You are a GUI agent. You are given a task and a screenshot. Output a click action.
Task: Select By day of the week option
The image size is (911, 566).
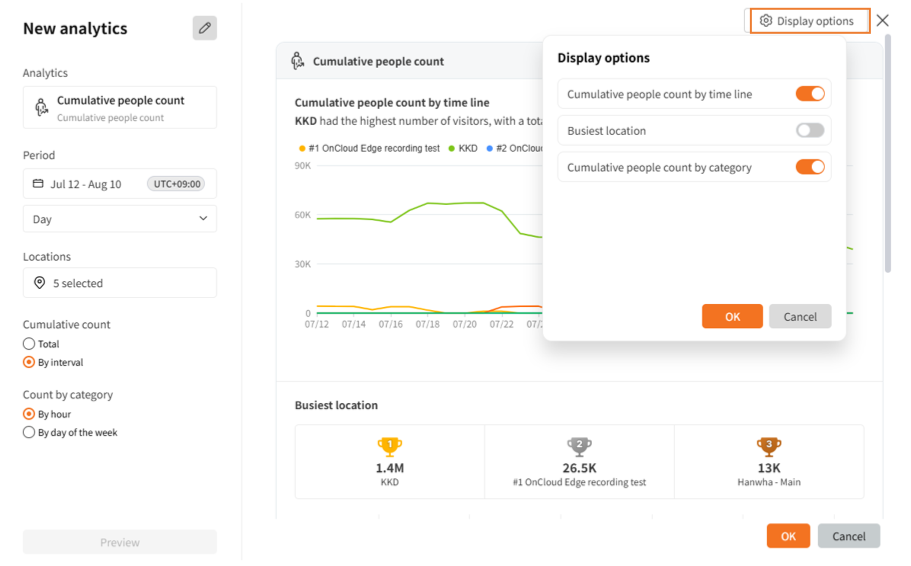pyautogui.click(x=29, y=433)
